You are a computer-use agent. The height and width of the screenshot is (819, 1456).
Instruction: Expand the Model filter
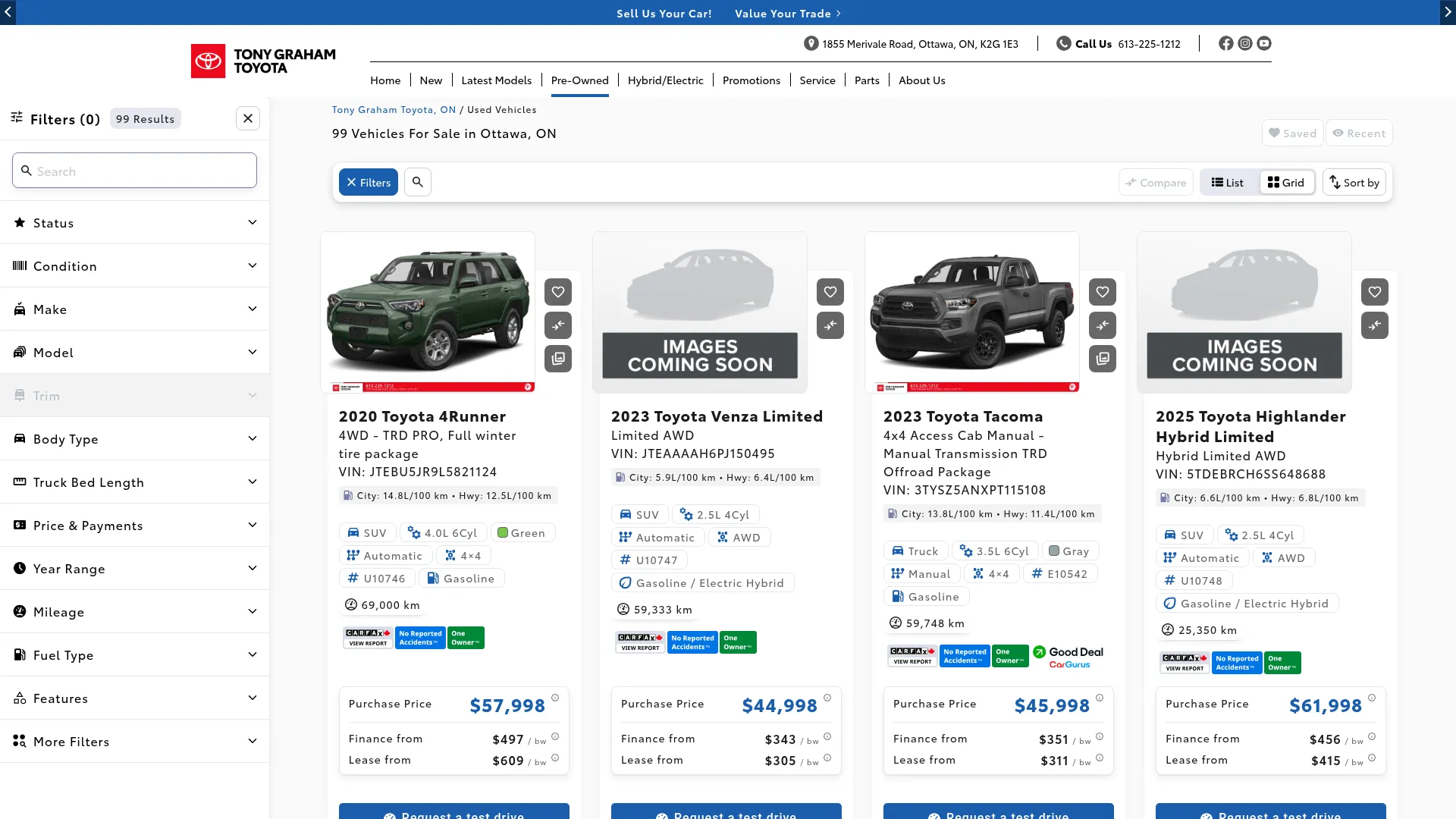click(135, 353)
